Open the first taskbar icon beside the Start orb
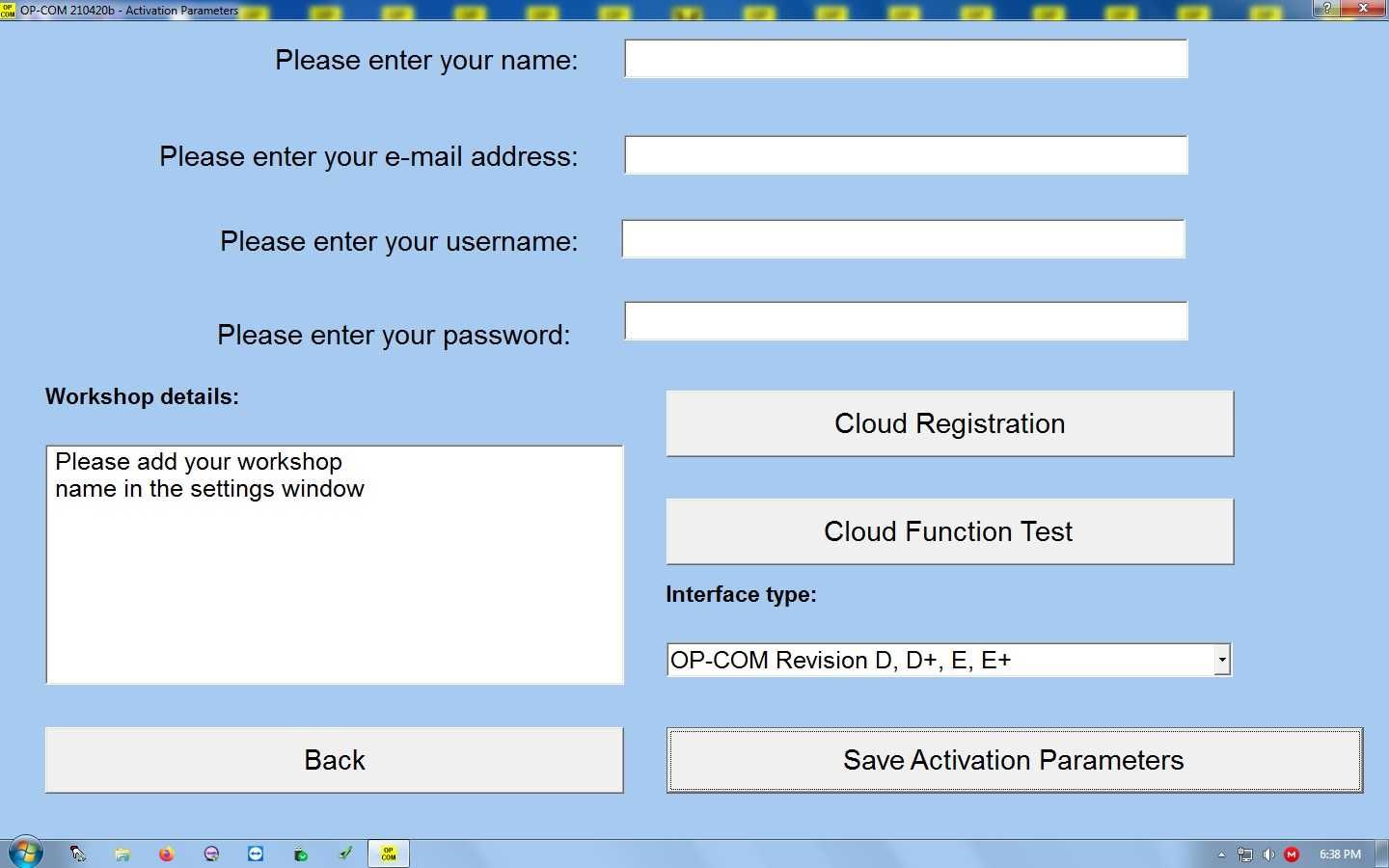The image size is (1389, 868). point(78,854)
